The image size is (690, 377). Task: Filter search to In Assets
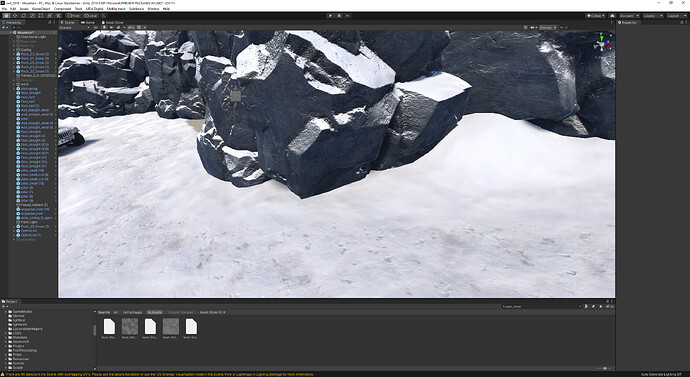[154, 312]
